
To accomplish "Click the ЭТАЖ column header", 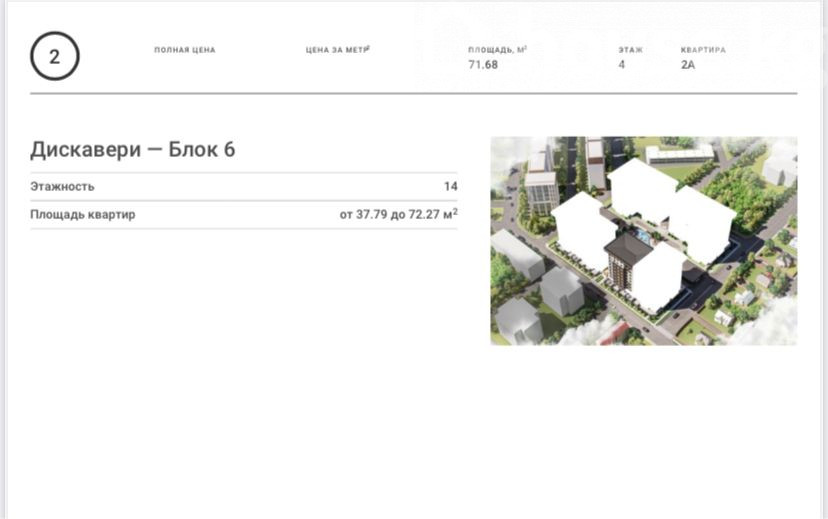I will pyautogui.click(x=630, y=50).
